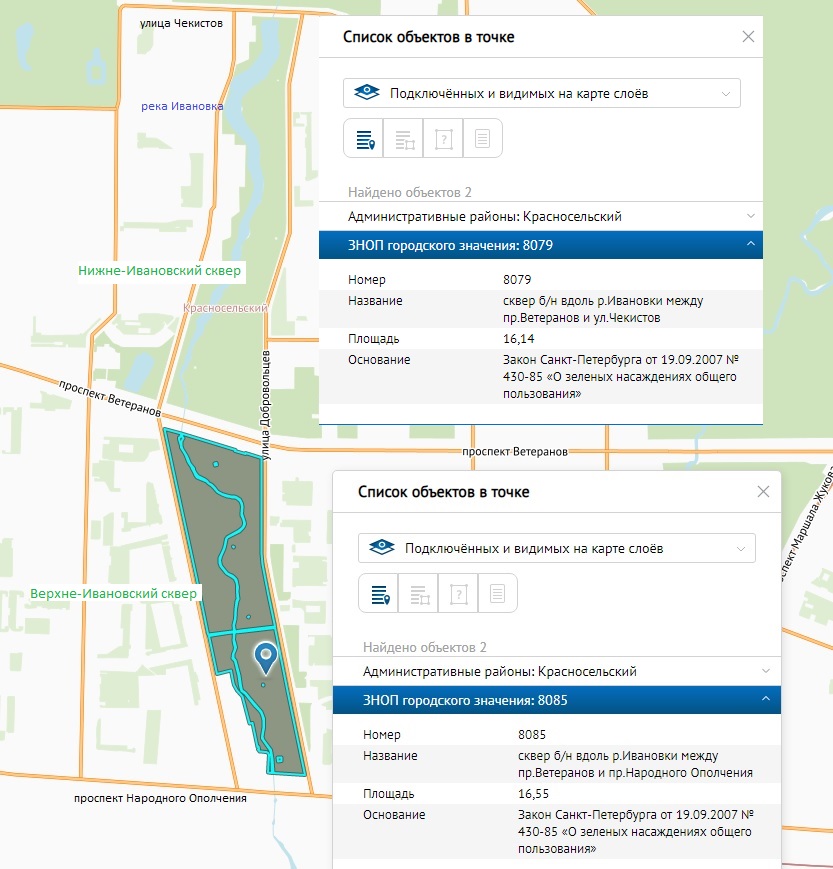Image resolution: width=833 pixels, height=869 pixels.
Task: Open the layers dropdown in the lower panel
Action: [556, 548]
